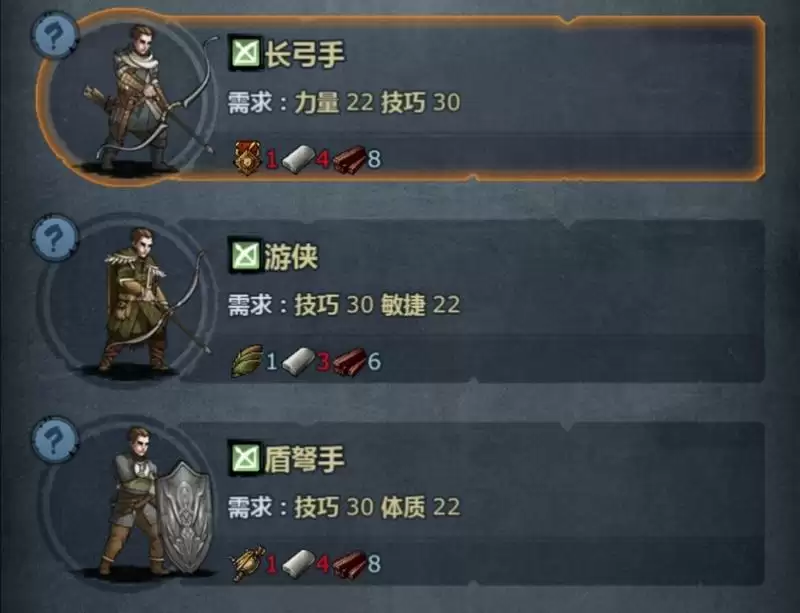Toggle the green box beside 盾弩手
This screenshot has width=800, height=613.
tap(245, 457)
